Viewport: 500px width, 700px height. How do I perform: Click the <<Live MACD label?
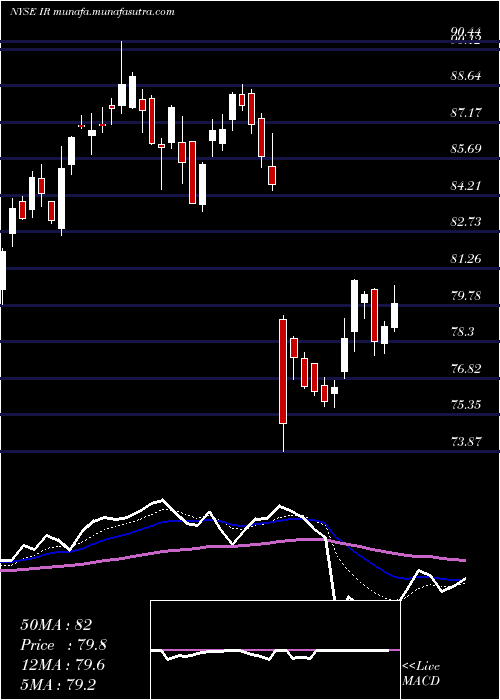421,673
